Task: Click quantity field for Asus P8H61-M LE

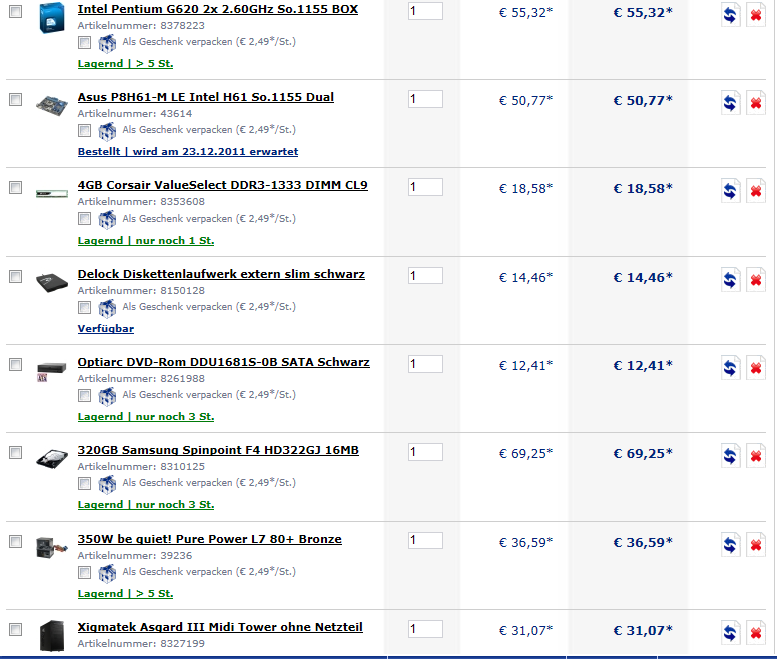Action: coord(425,99)
